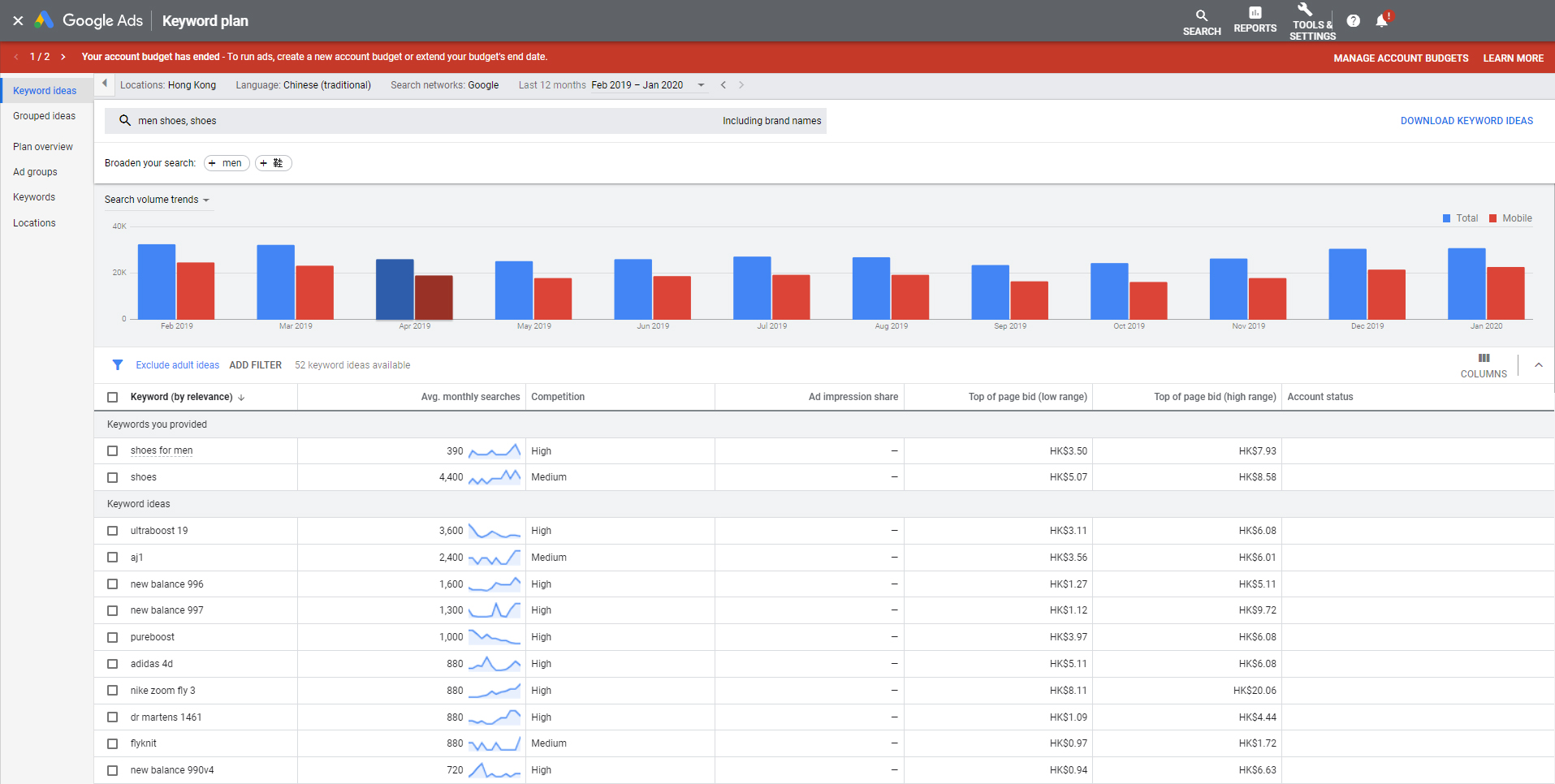Toggle the select-all keywords checkbox

tap(113, 397)
